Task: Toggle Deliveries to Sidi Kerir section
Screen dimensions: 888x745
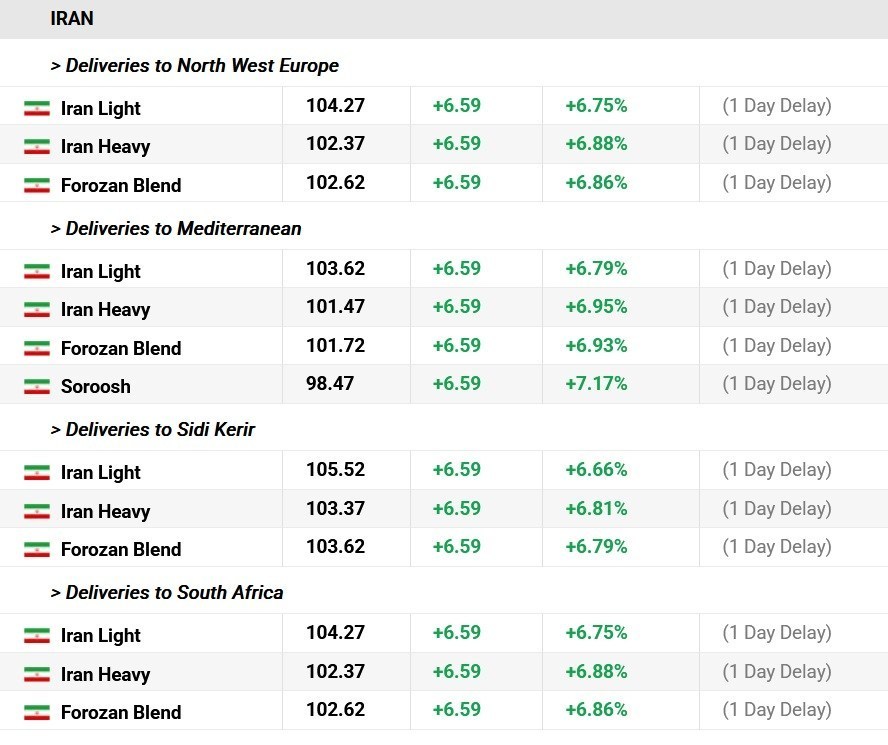Action: (x=153, y=430)
